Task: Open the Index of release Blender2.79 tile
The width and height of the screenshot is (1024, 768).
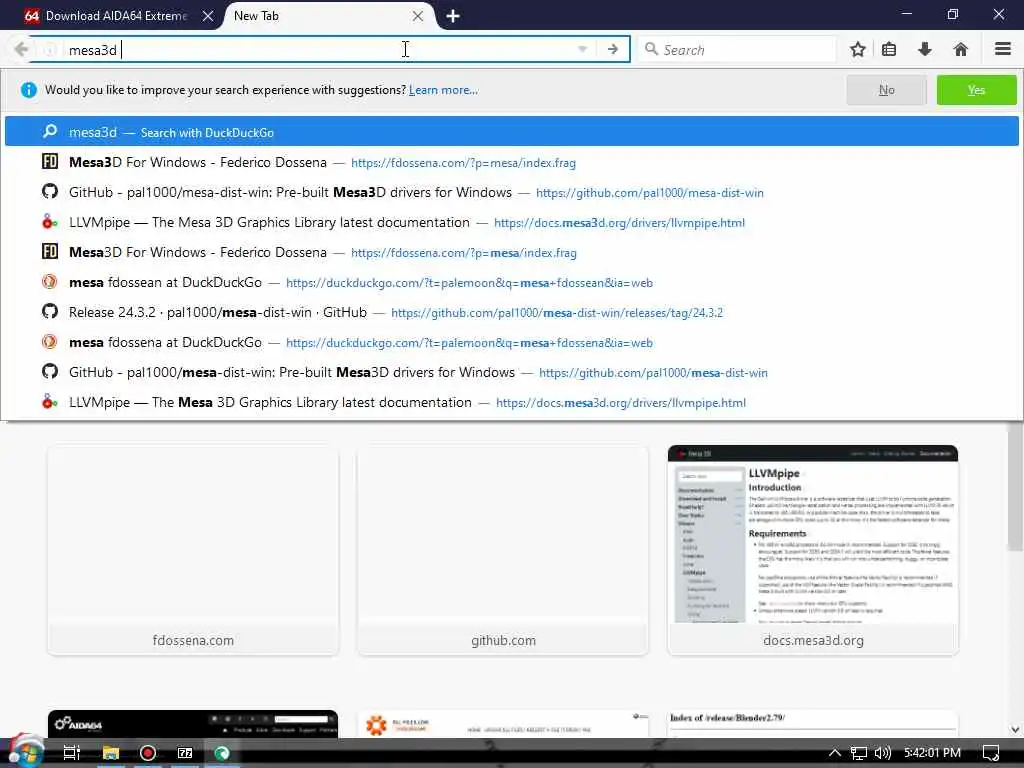Action: pyautogui.click(x=813, y=724)
